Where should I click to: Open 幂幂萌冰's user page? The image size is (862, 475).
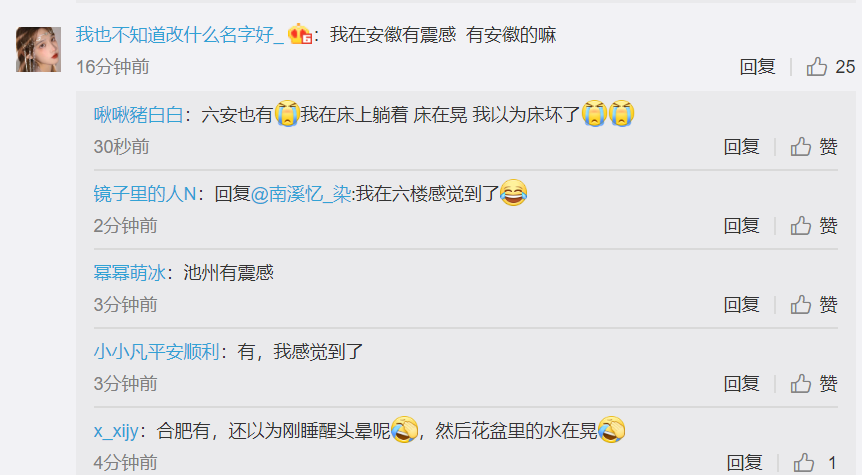130,273
